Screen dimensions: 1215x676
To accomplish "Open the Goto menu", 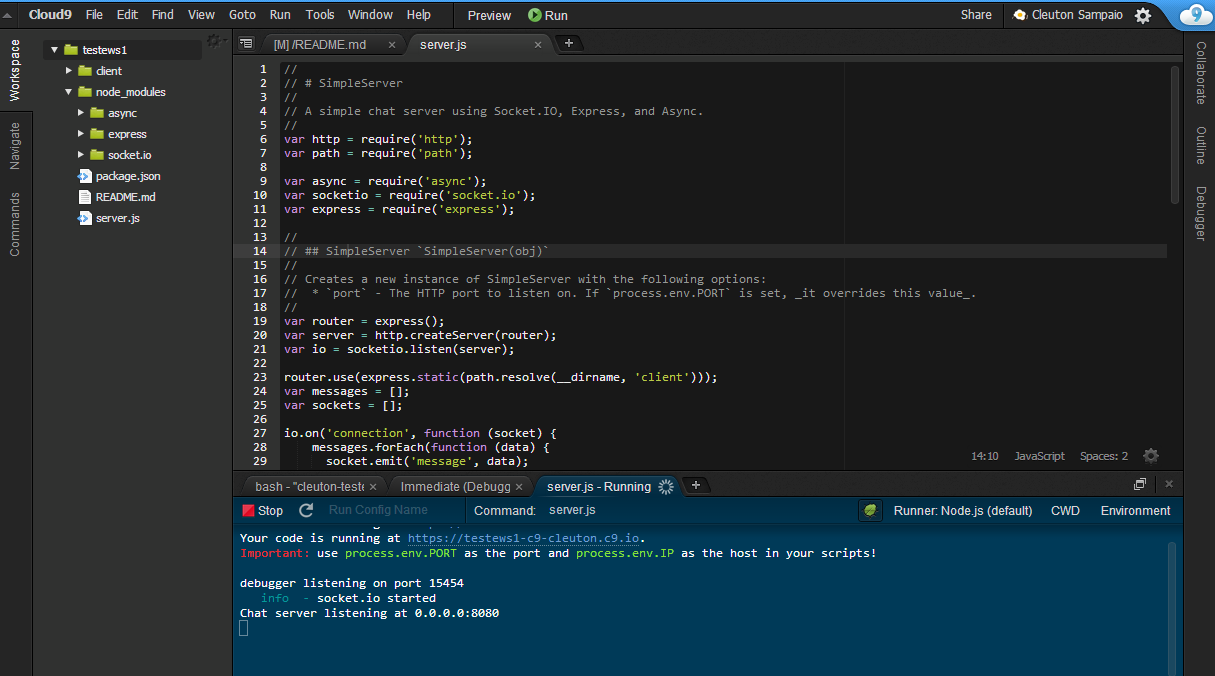I will (x=242, y=15).
